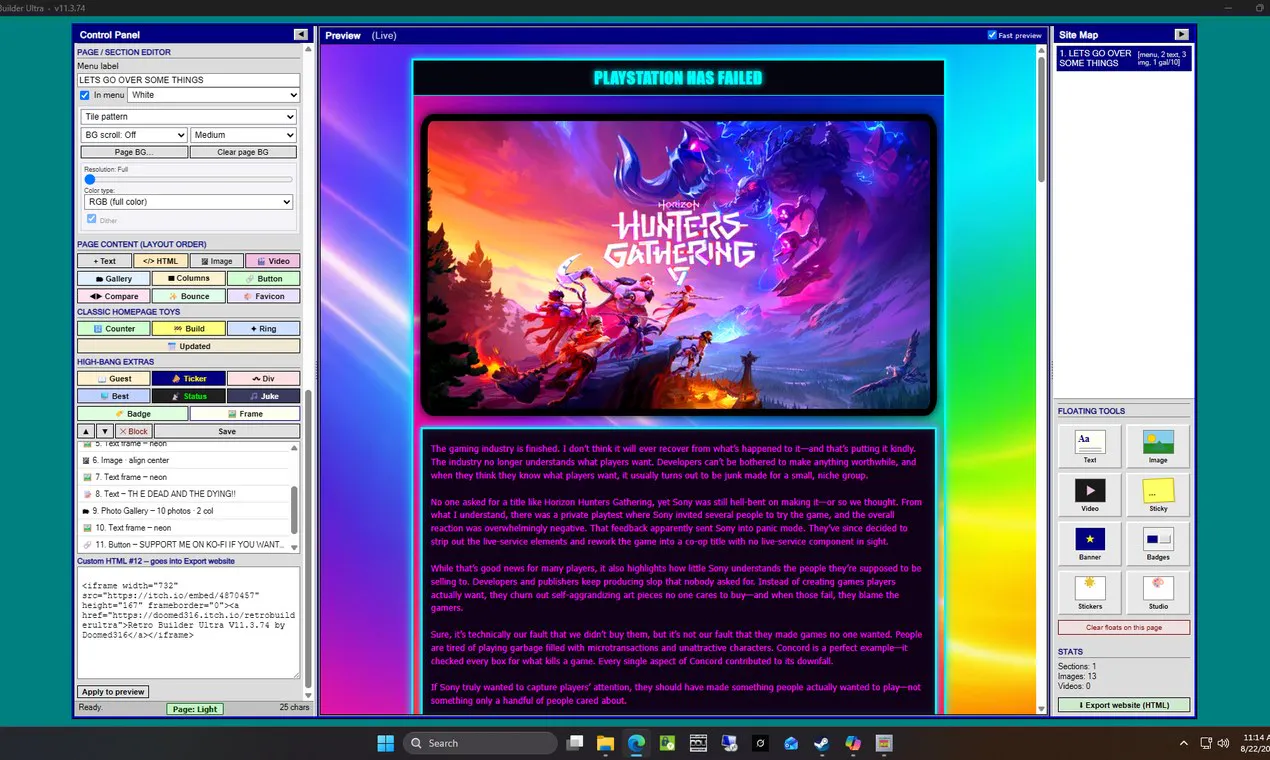Open Microsoft Edge from the taskbar

click(x=636, y=743)
